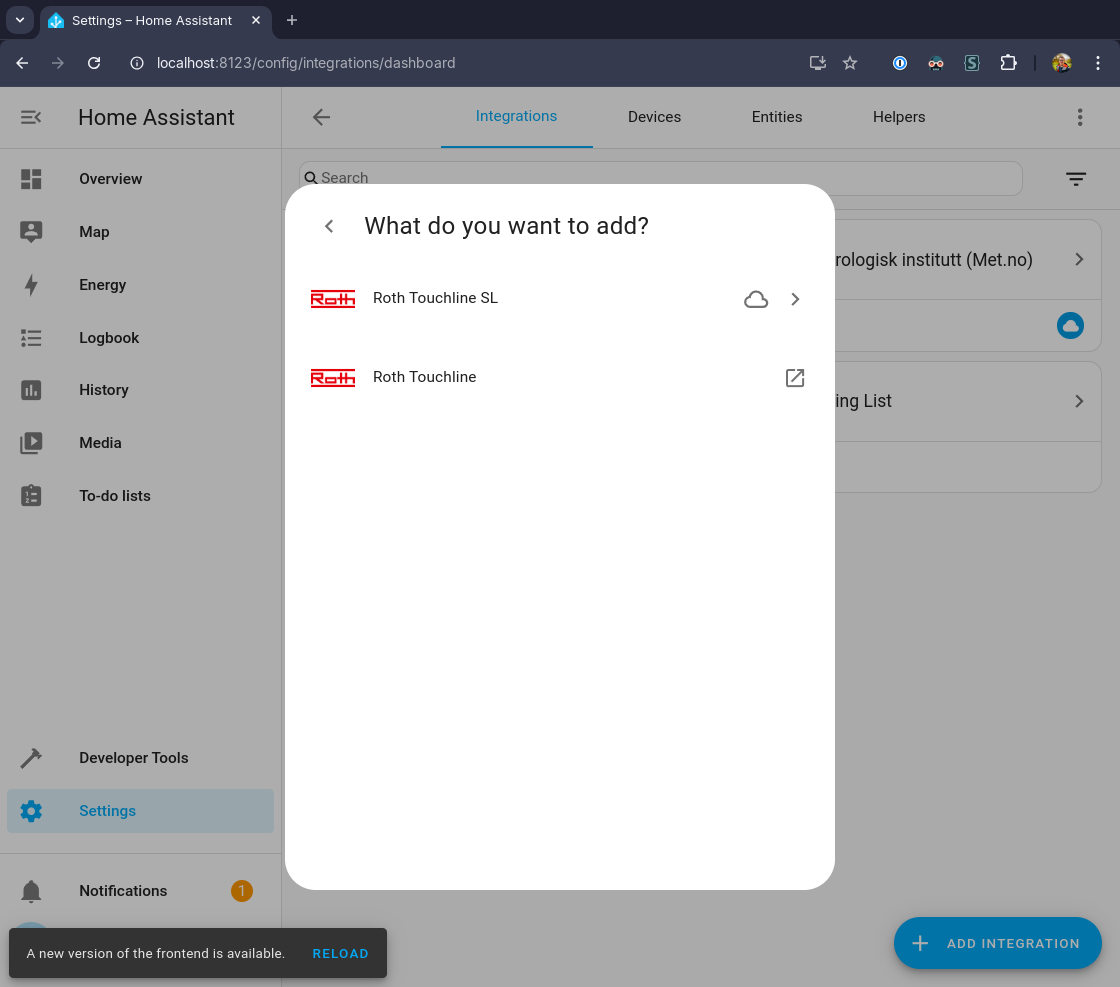Open the Helpers tab
Viewport: 1120px width, 987px height.
[x=899, y=117]
